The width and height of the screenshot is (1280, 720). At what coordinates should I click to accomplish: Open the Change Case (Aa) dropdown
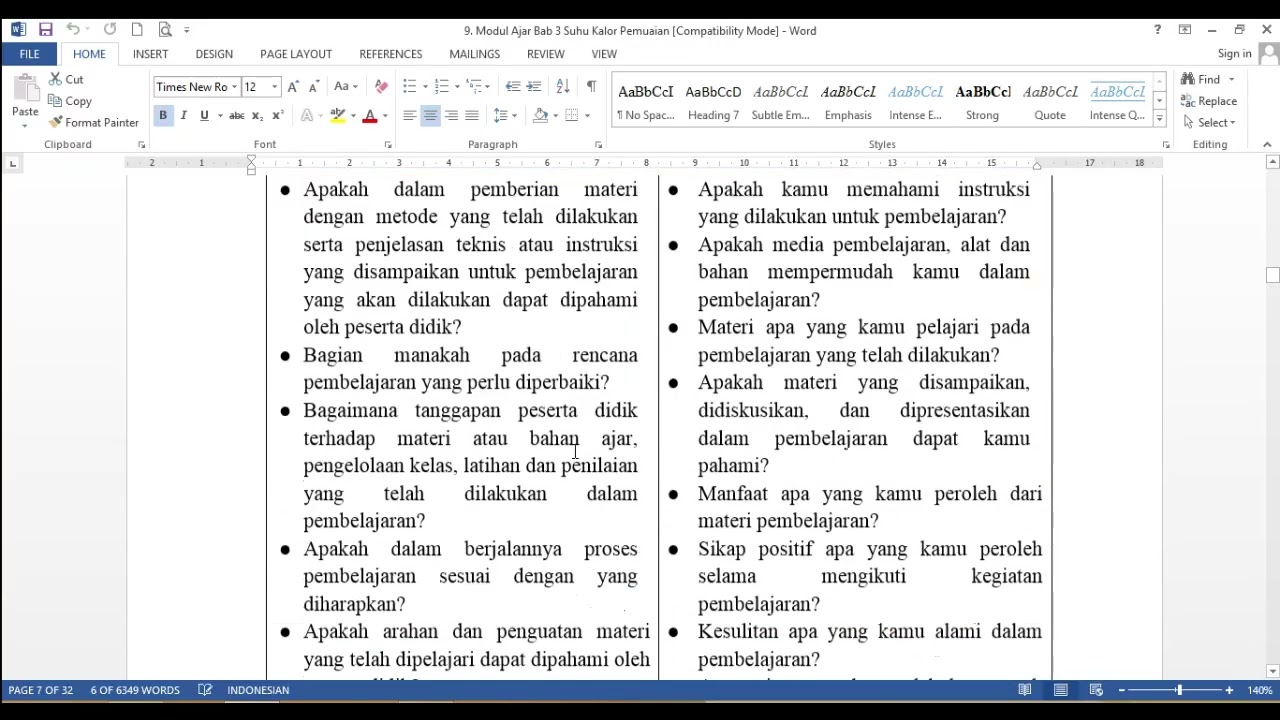347,87
